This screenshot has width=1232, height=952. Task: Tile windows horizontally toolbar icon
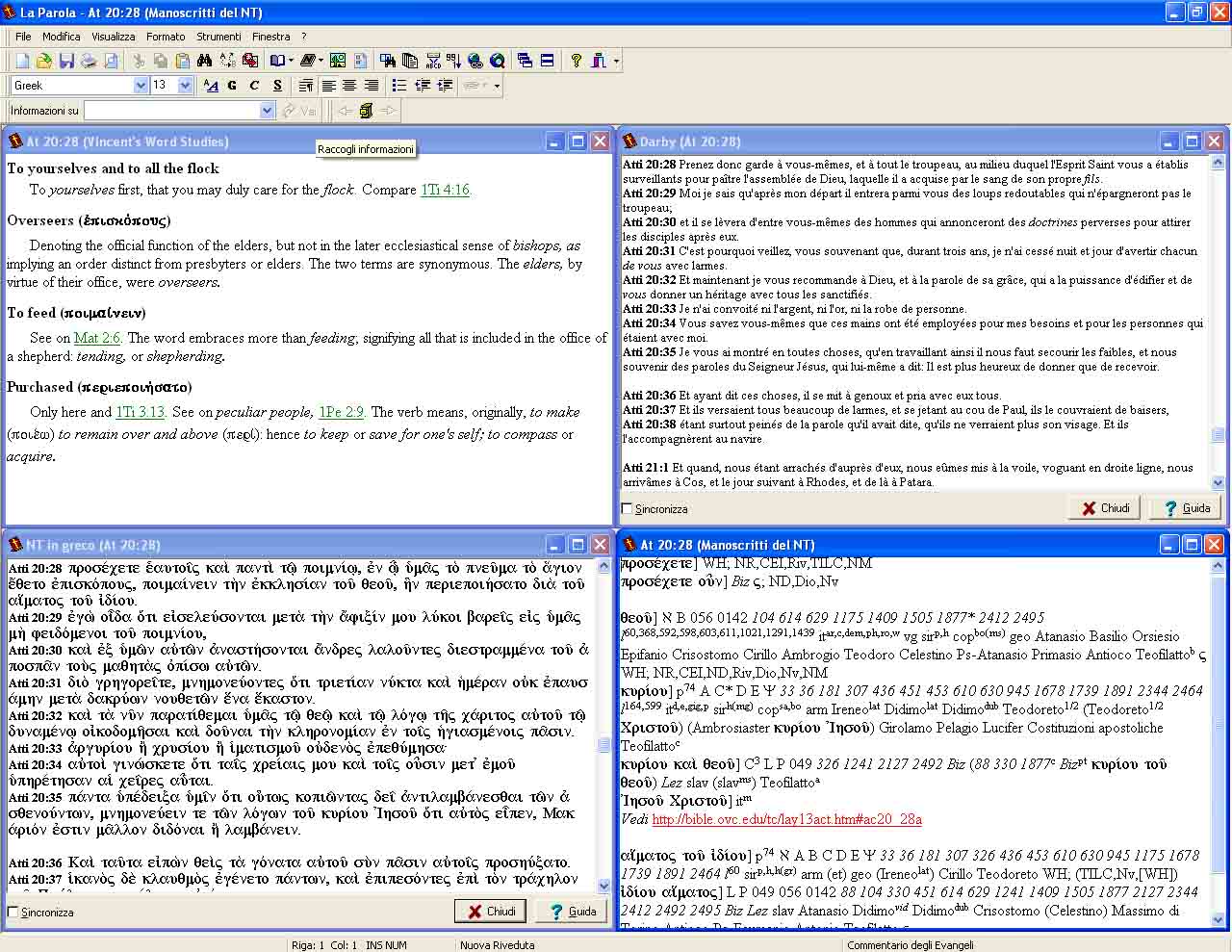tap(547, 61)
